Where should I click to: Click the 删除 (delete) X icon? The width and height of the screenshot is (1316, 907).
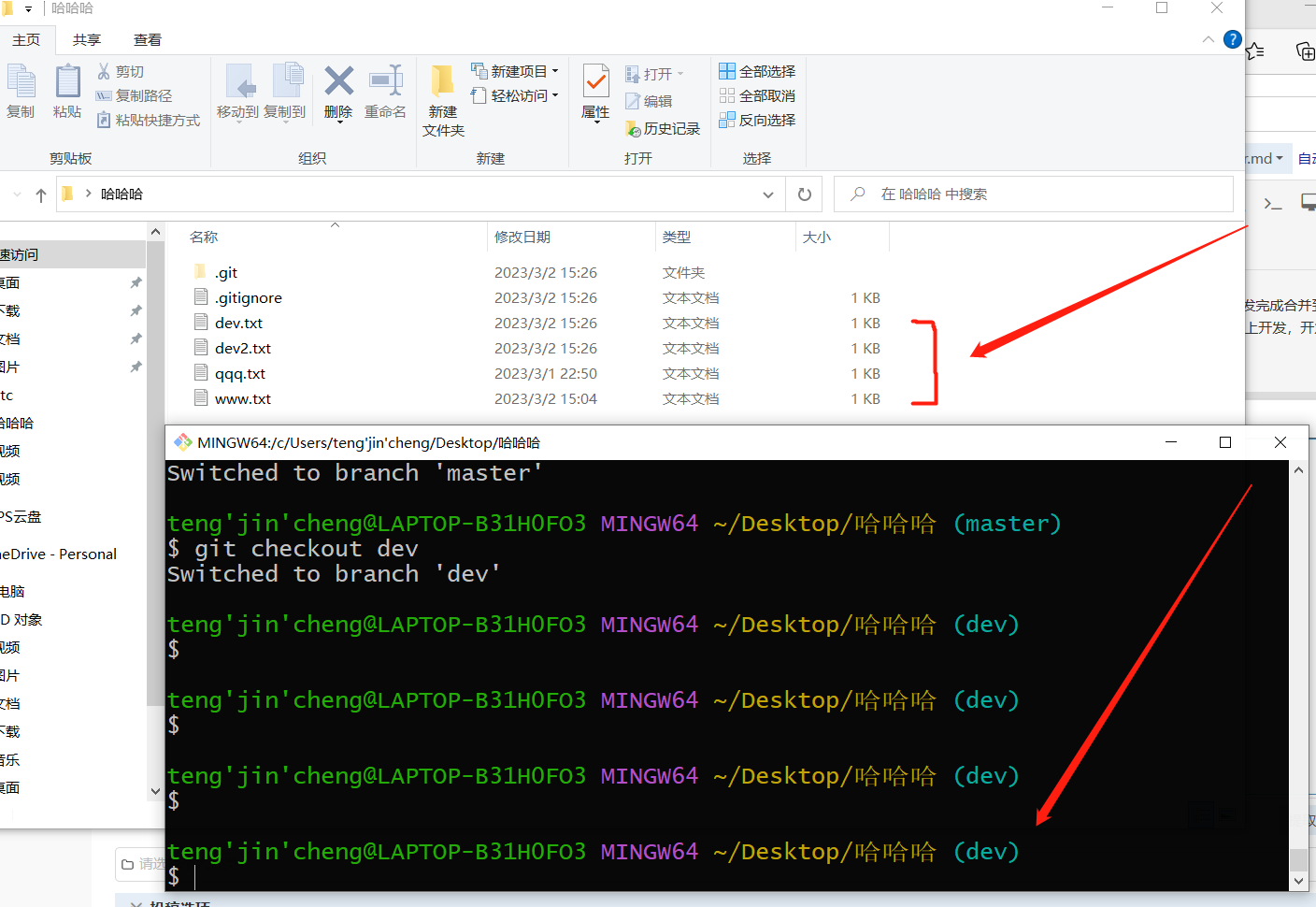tap(338, 80)
